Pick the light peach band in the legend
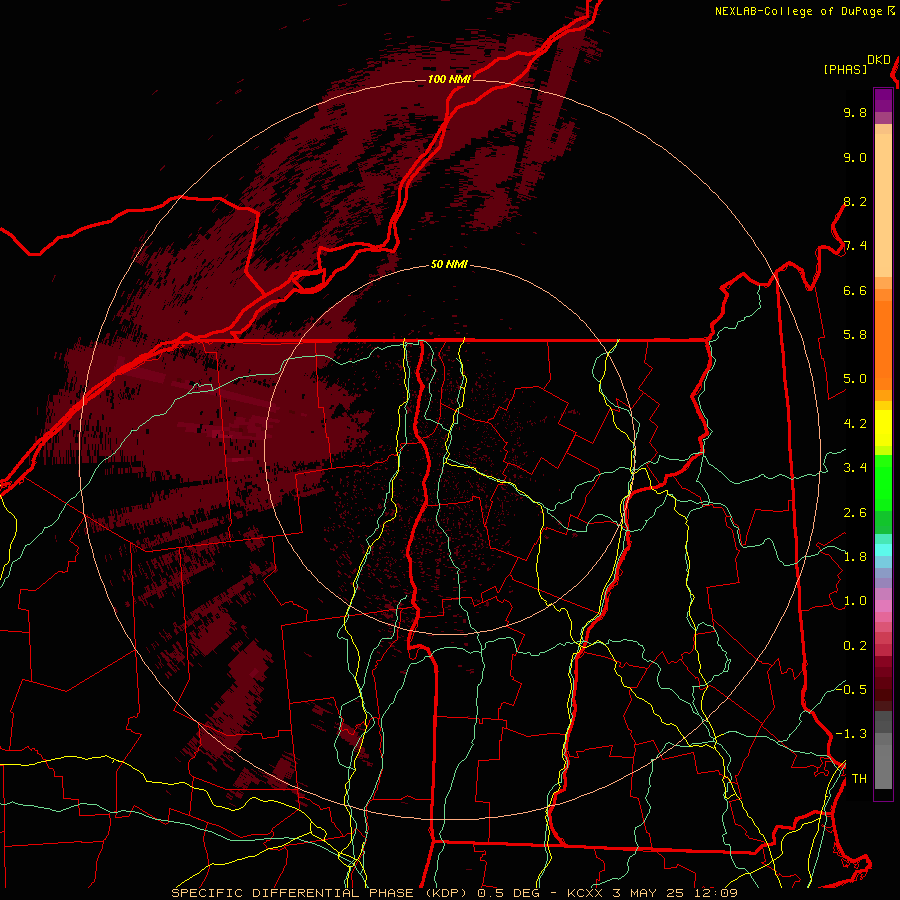 [x=883, y=205]
